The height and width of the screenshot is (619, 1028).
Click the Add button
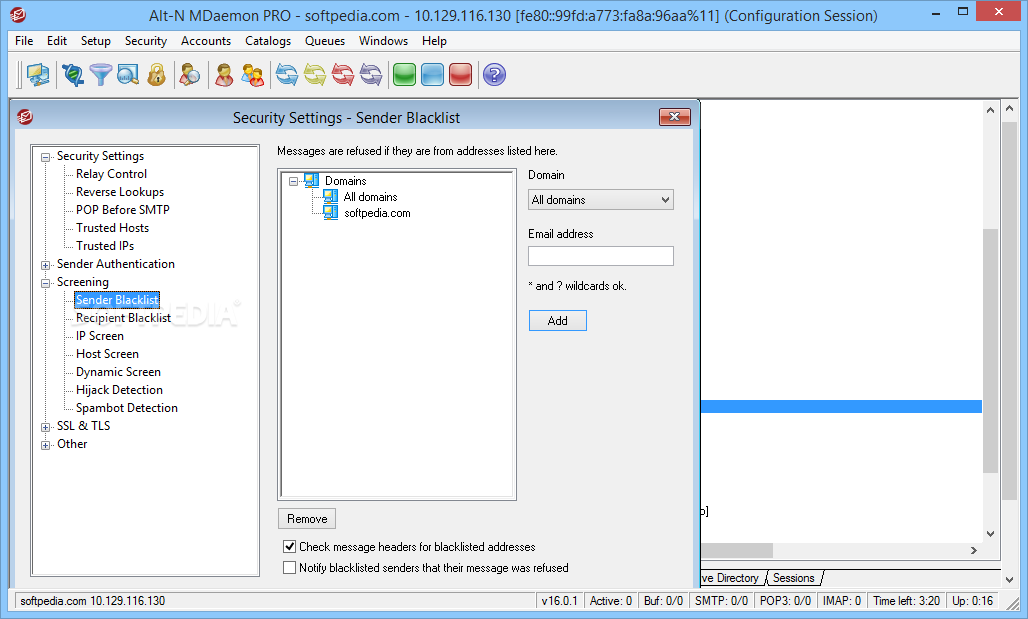(x=557, y=321)
